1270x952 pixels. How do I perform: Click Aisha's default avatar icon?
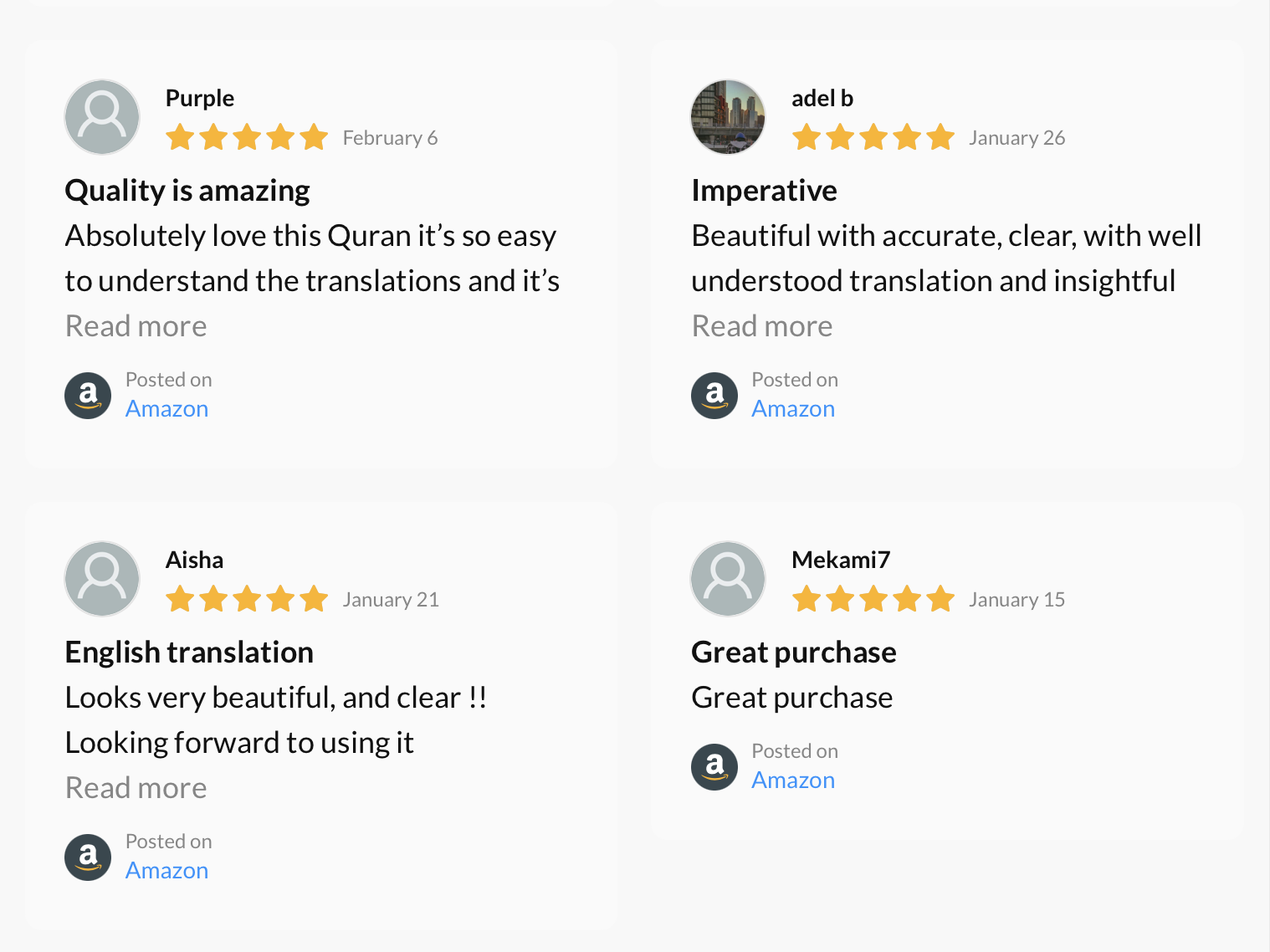(102, 579)
